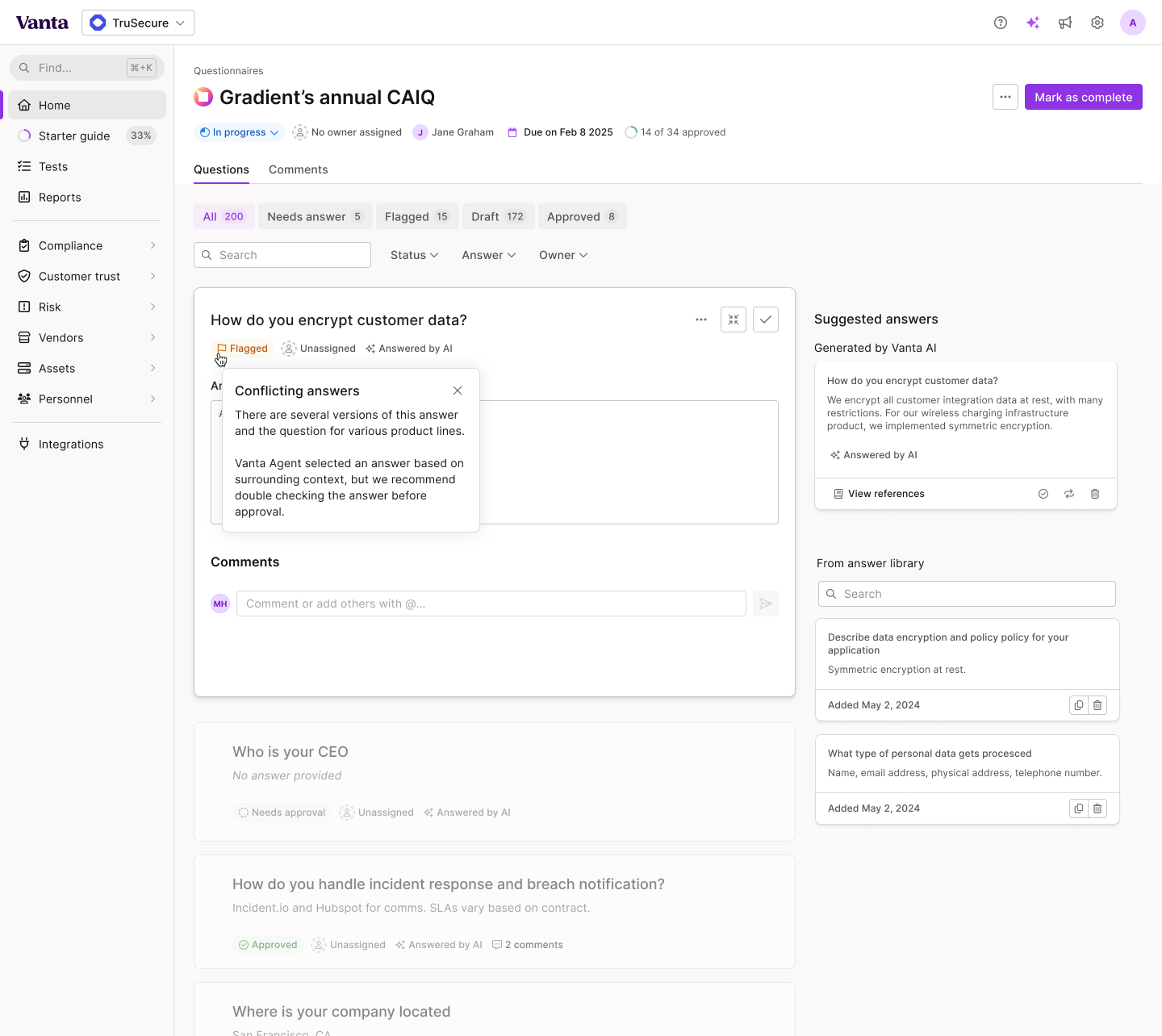Open TruSecure organization dropdown
The width and height of the screenshot is (1162, 1036).
(x=138, y=23)
